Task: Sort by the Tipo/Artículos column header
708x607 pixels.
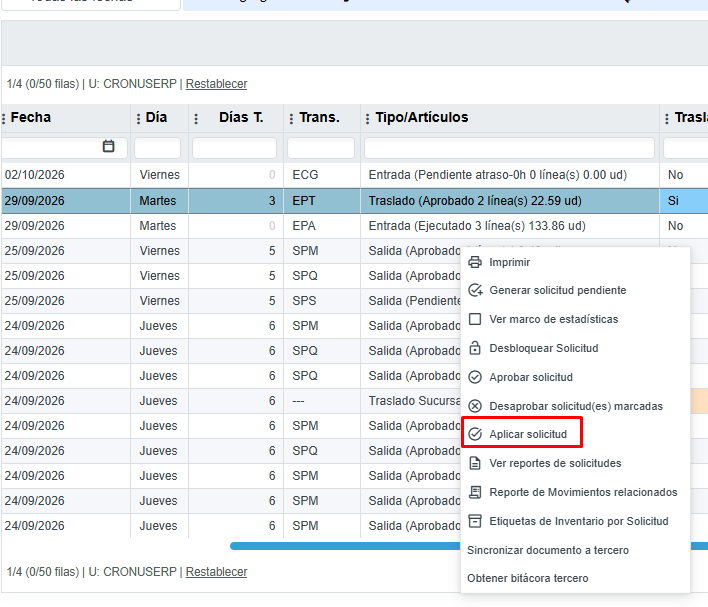Action: (422, 117)
